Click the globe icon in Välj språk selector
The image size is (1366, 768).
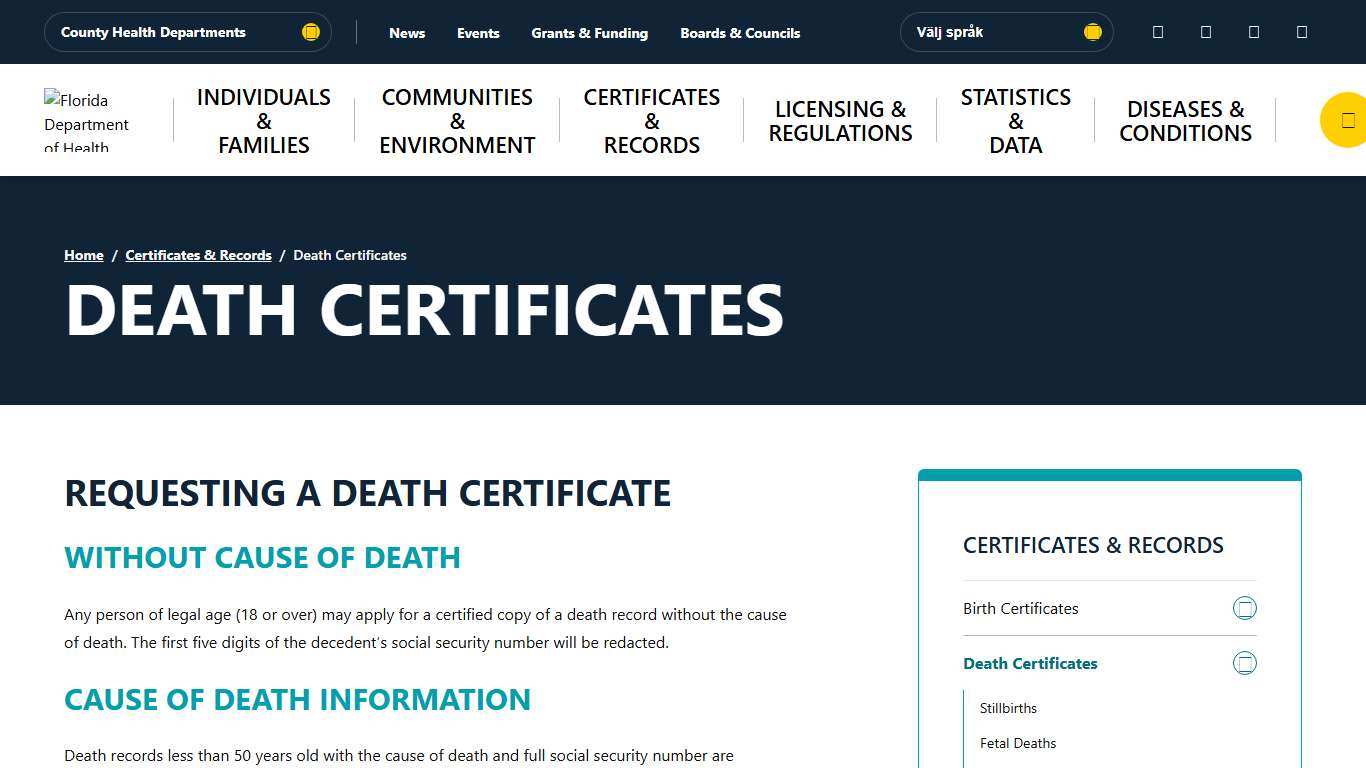[1092, 31]
